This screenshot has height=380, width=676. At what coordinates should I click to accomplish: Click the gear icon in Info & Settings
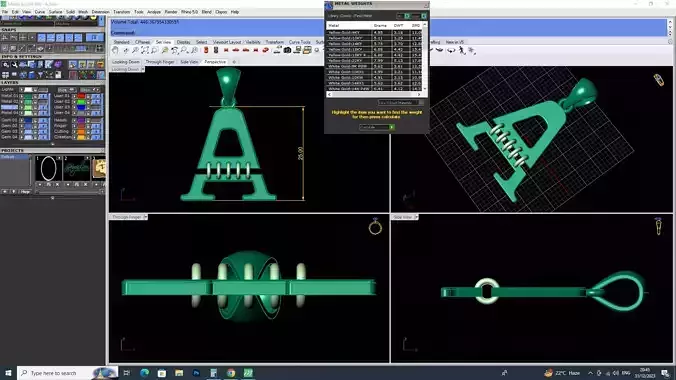pyautogui.click(x=5, y=64)
